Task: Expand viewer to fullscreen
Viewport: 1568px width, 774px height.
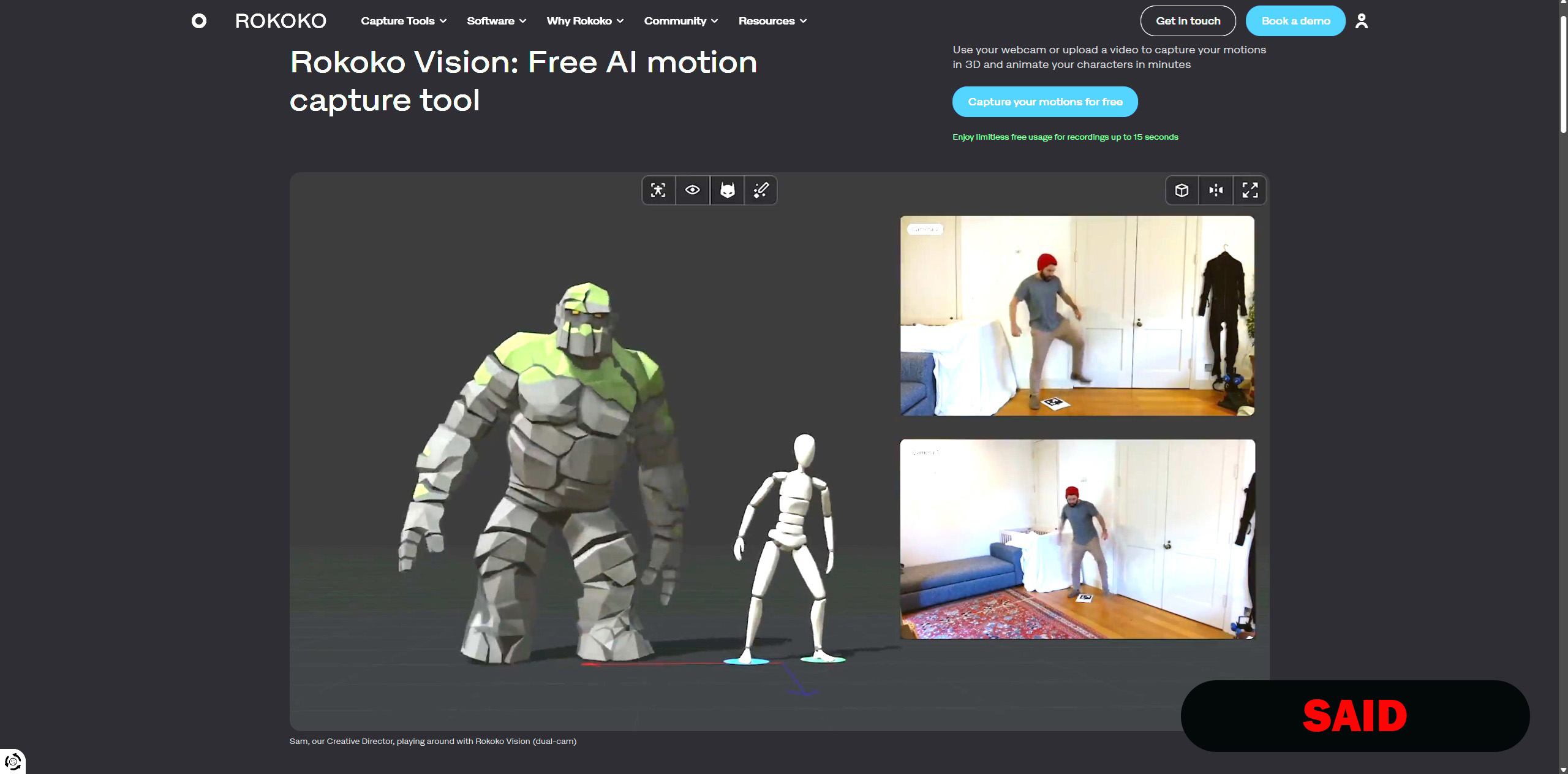Action: (x=1250, y=190)
